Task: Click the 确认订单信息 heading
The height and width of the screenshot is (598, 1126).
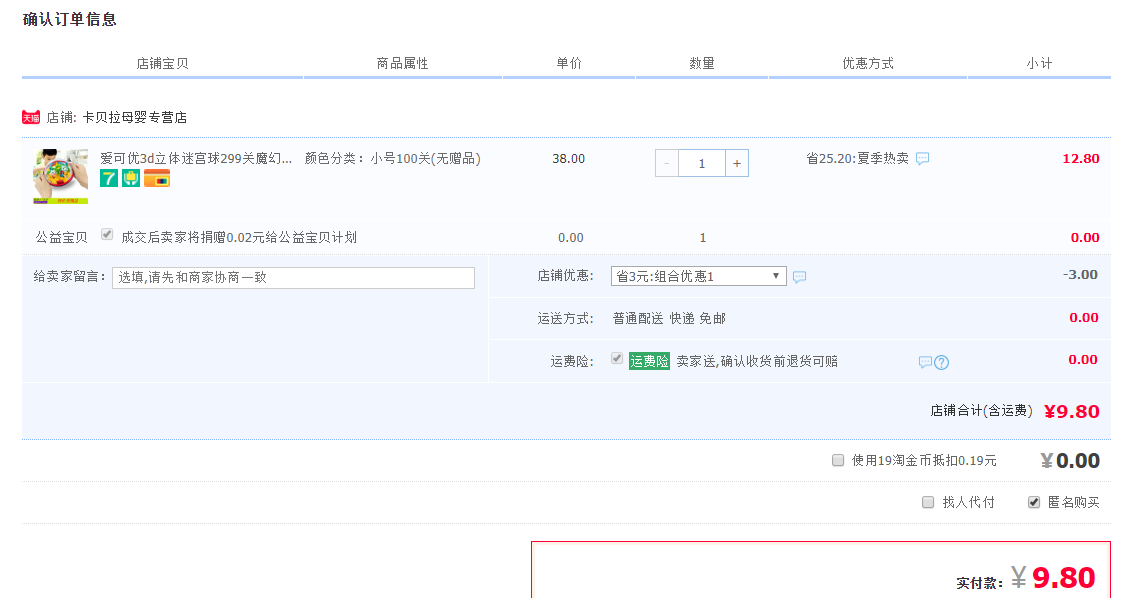Action: click(x=70, y=19)
